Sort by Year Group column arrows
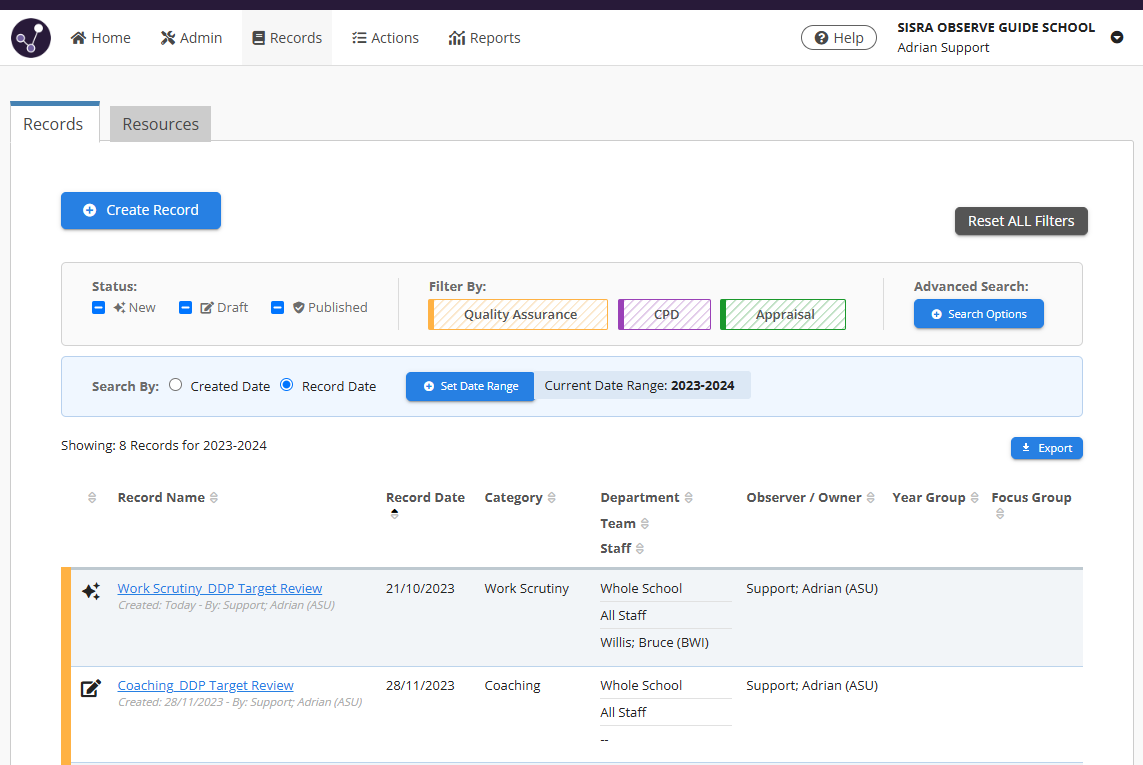1143x765 pixels. tap(975, 498)
